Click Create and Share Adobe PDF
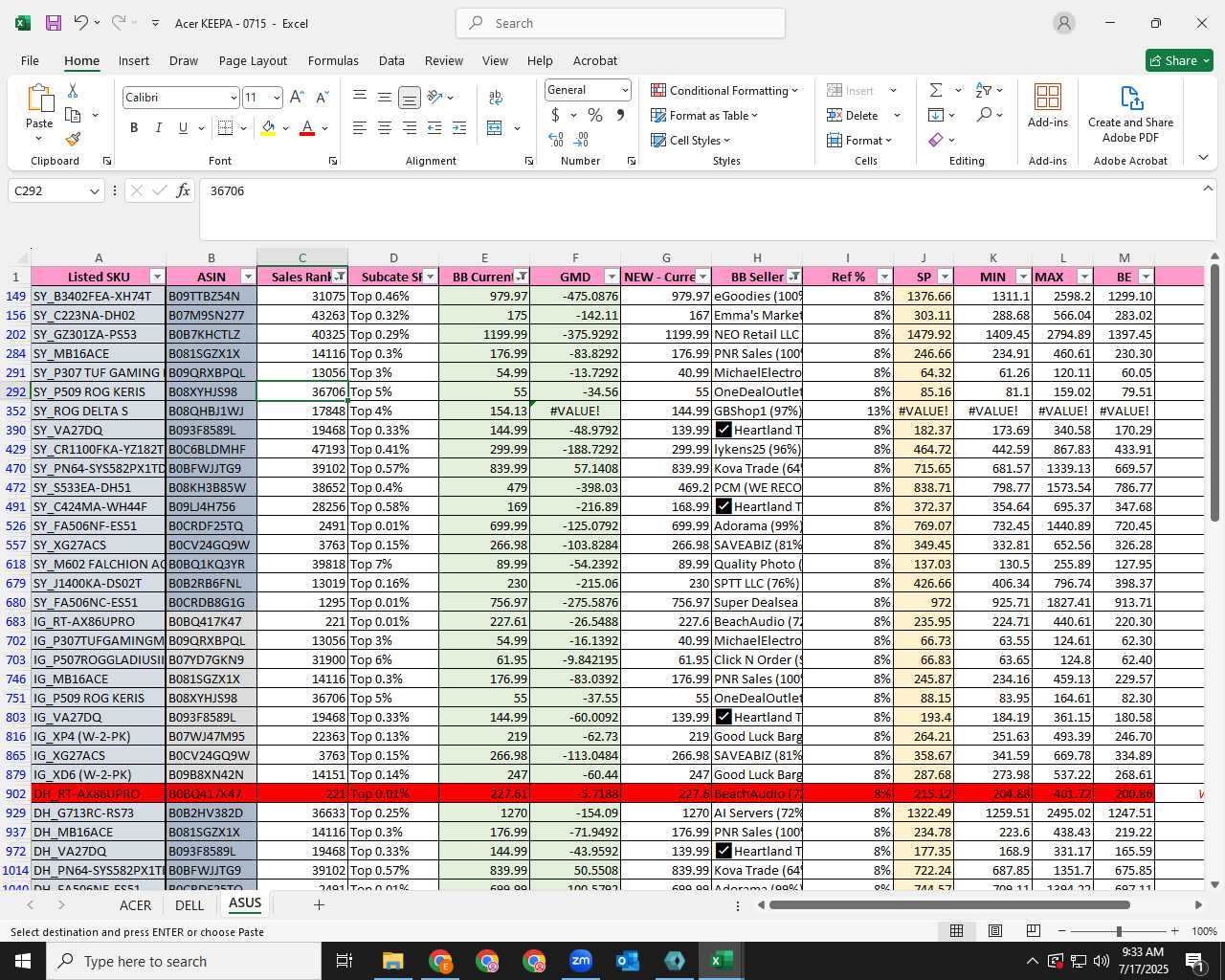The width and height of the screenshot is (1225, 980). [x=1130, y=114]
